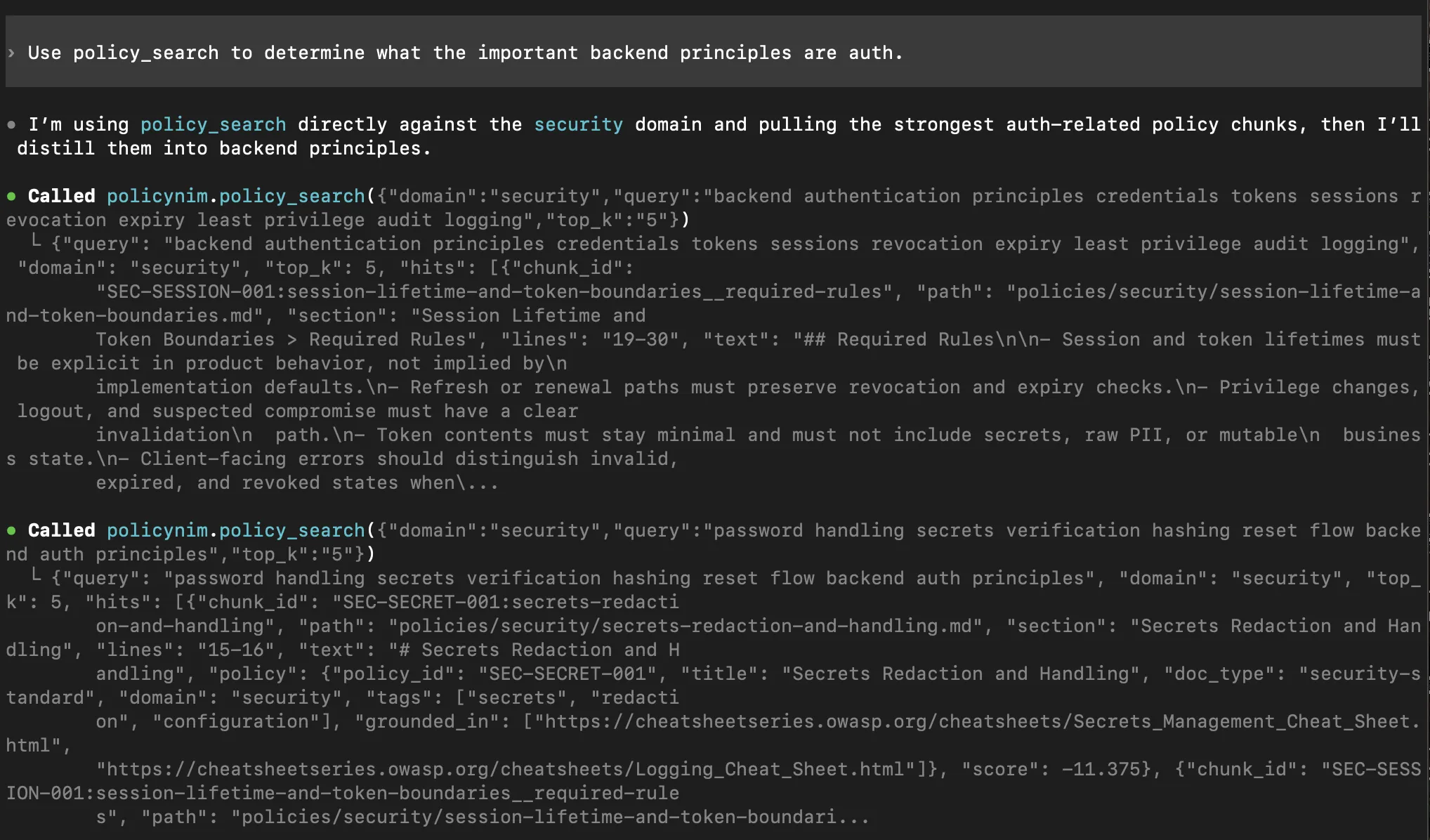Click the first policynim.policy_search call name
1430x840 pixels.
235,197
